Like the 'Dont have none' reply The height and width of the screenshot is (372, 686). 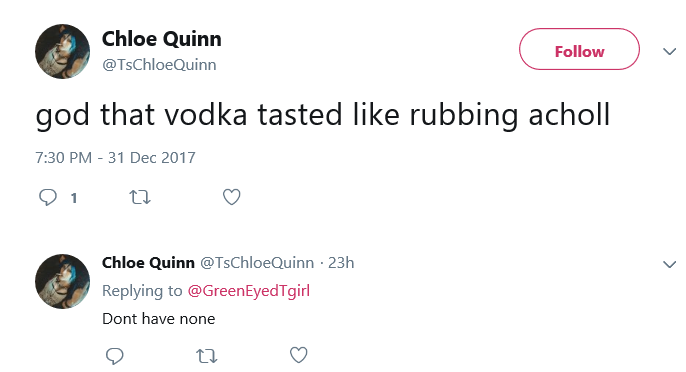(299, 355)
